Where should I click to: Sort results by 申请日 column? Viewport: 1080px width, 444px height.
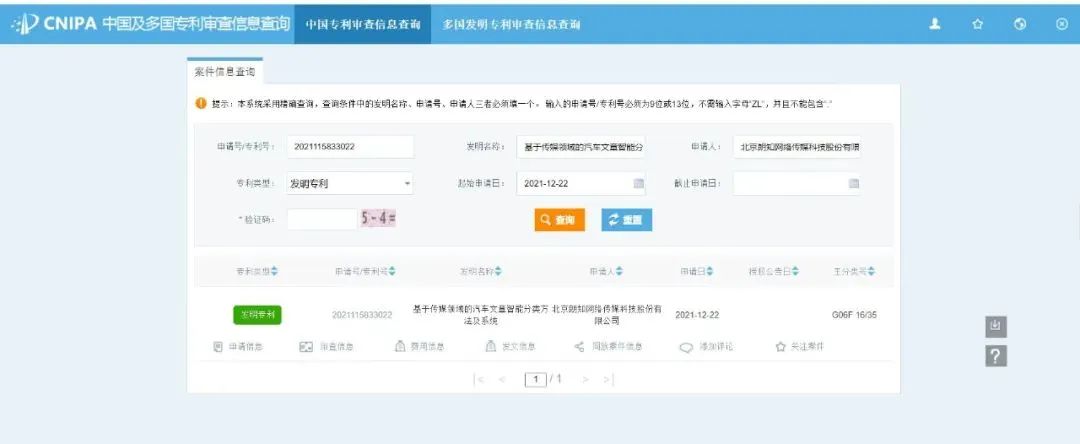[697, 271]
